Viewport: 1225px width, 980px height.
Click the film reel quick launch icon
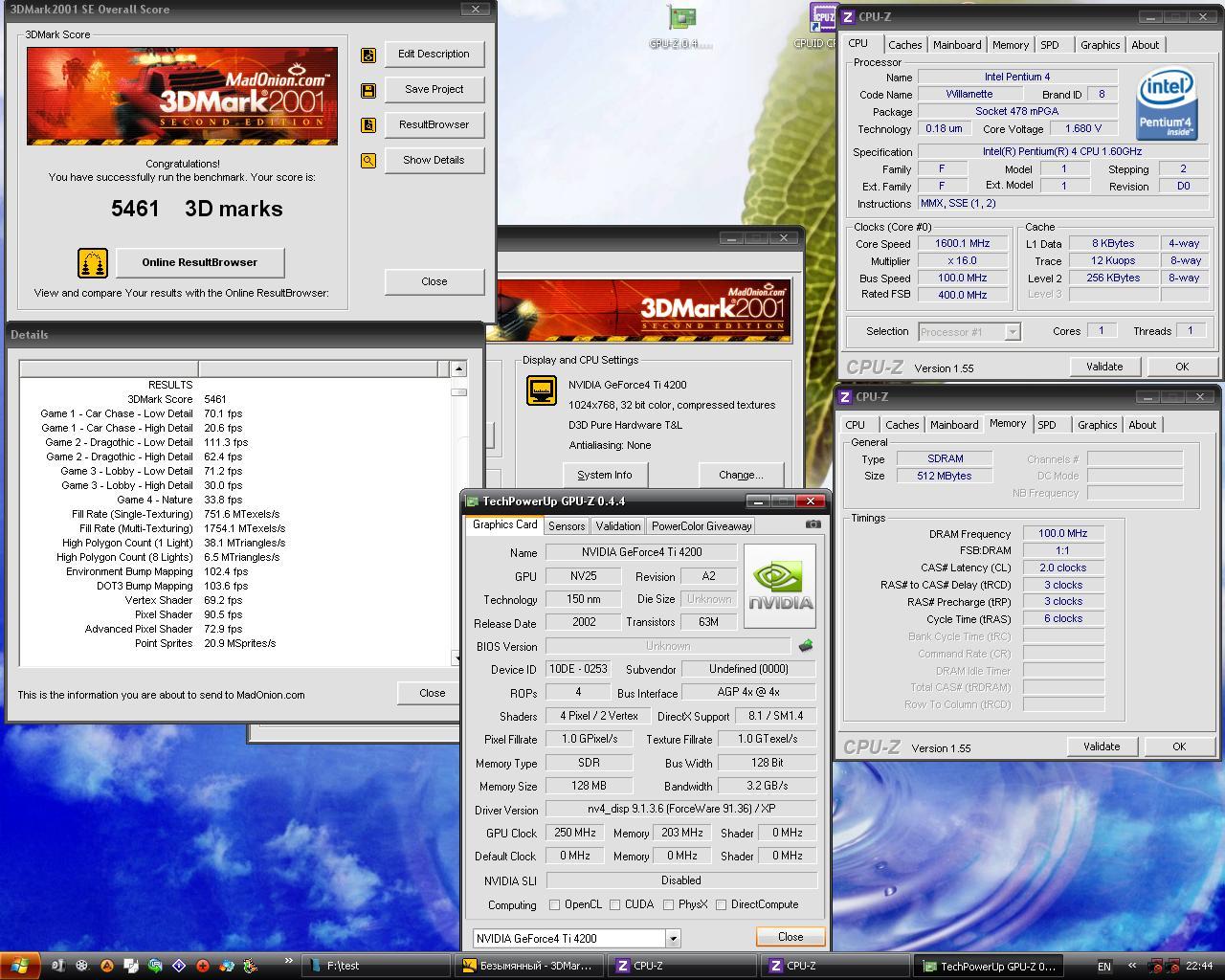pos(82,967)
